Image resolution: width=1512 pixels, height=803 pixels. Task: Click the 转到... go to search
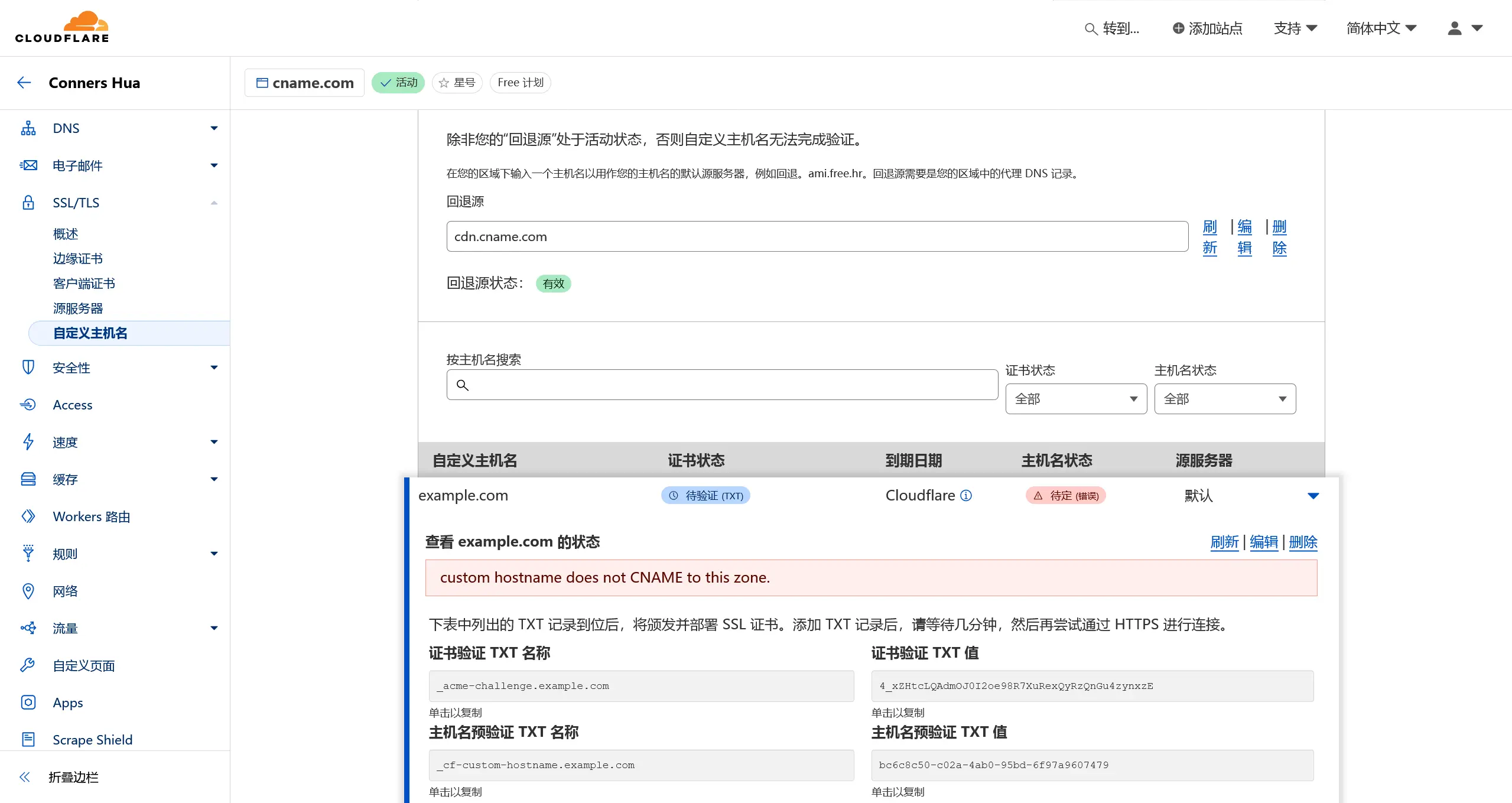pyautogui.click(x=1111, y=28)
